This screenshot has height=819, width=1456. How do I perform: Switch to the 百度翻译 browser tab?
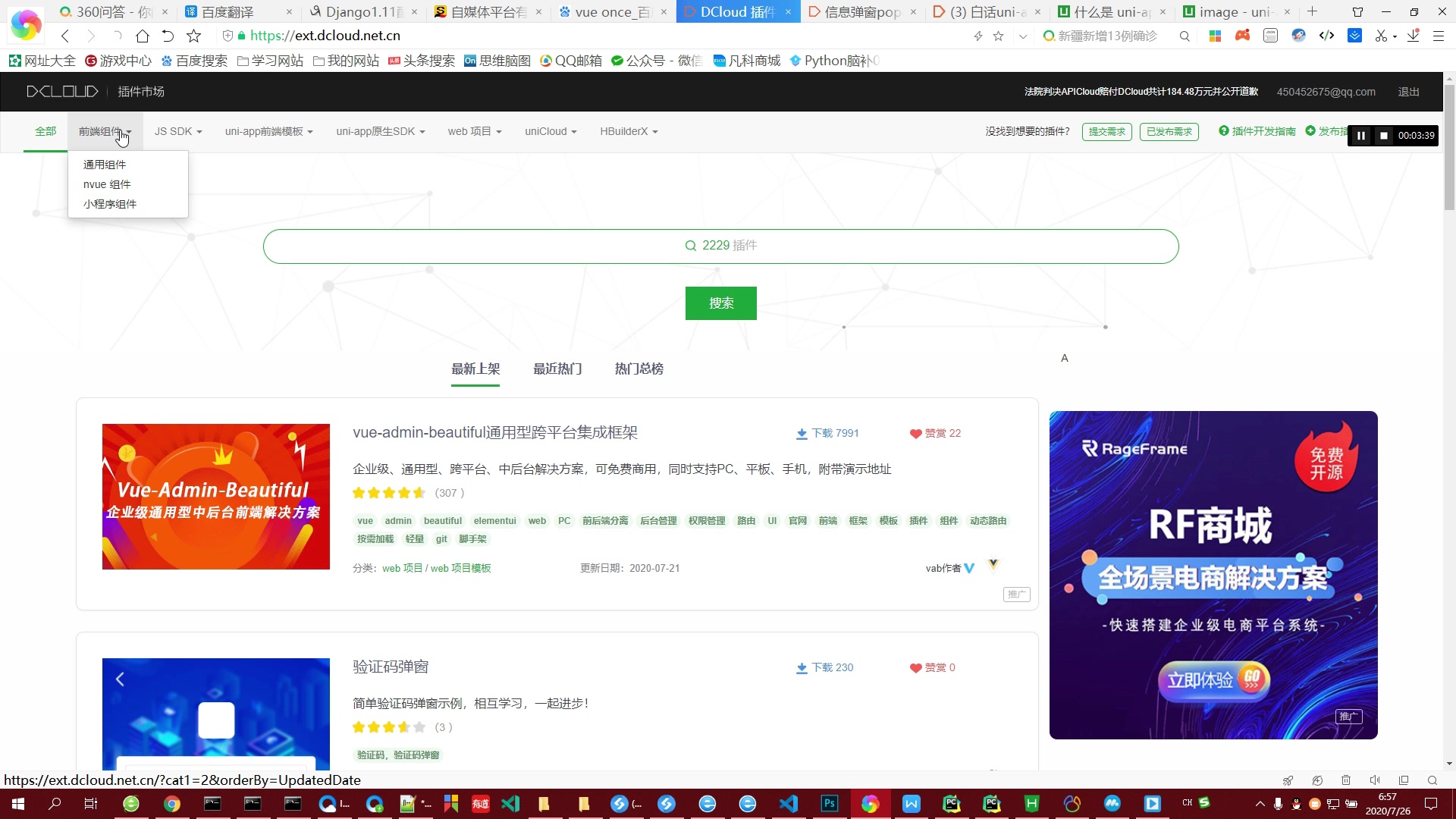tap(227, 11)
